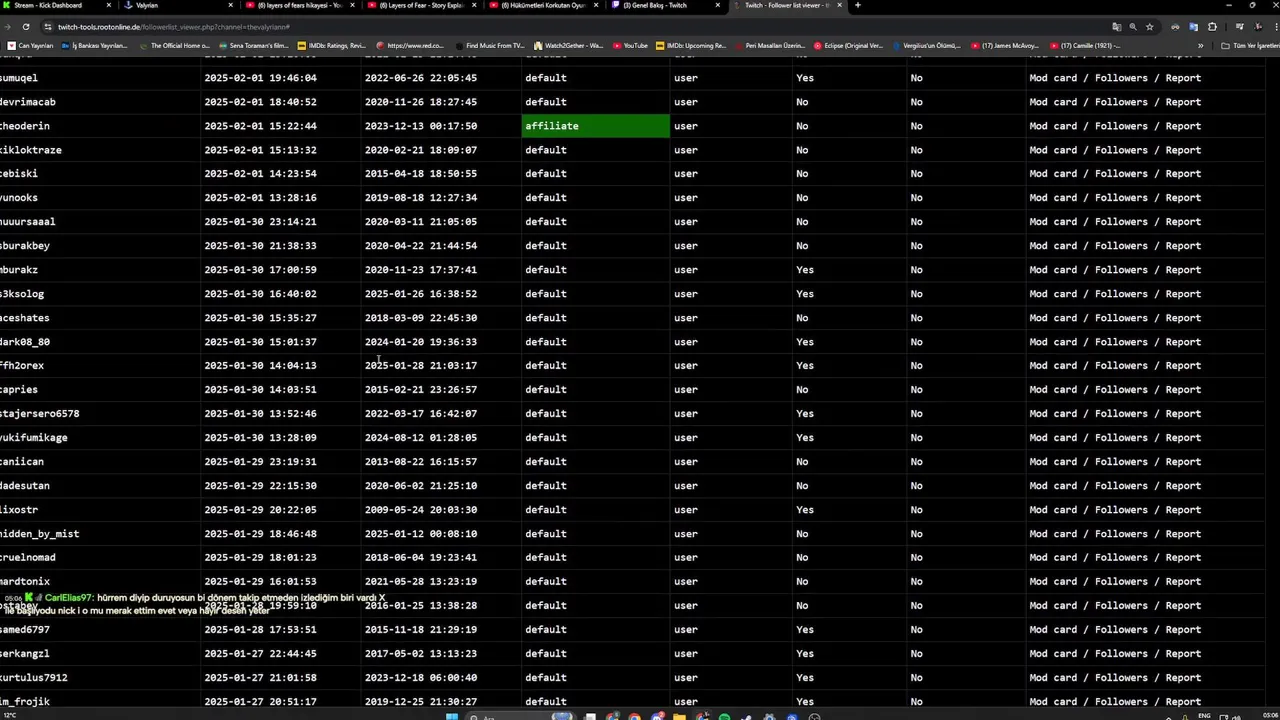The image size is (1280, 720).
Task: Click CarlElias97 chat overlay username
Action: tap(68, 598)
